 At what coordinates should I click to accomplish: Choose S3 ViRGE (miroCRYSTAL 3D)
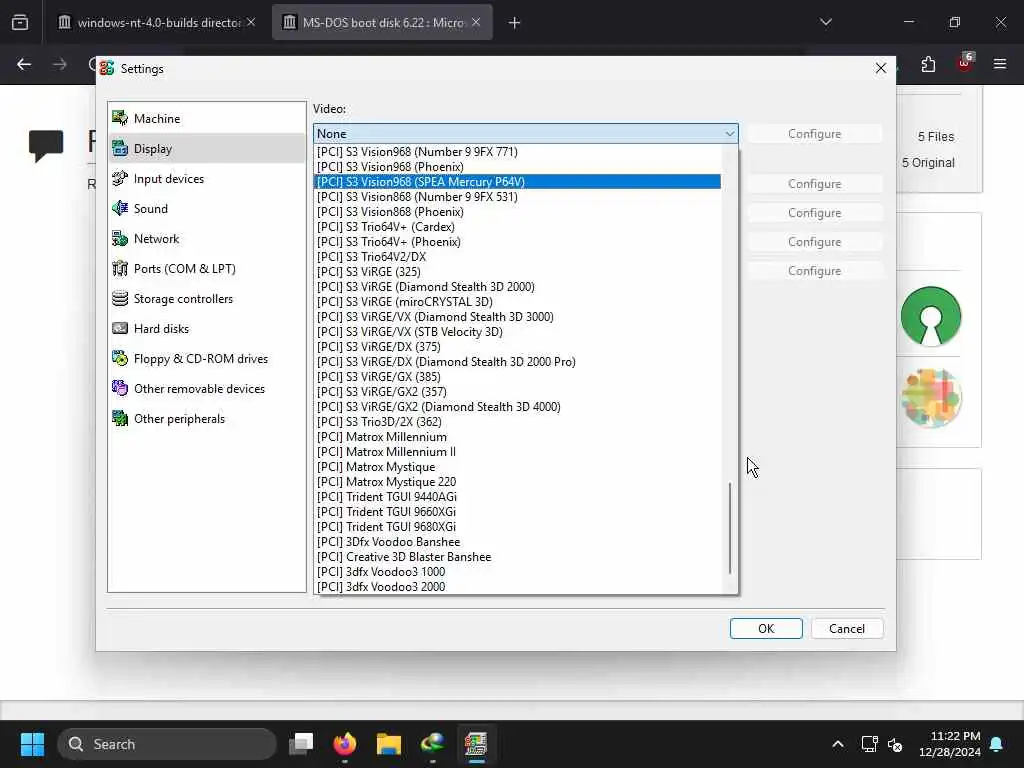(x=517, y=302)
